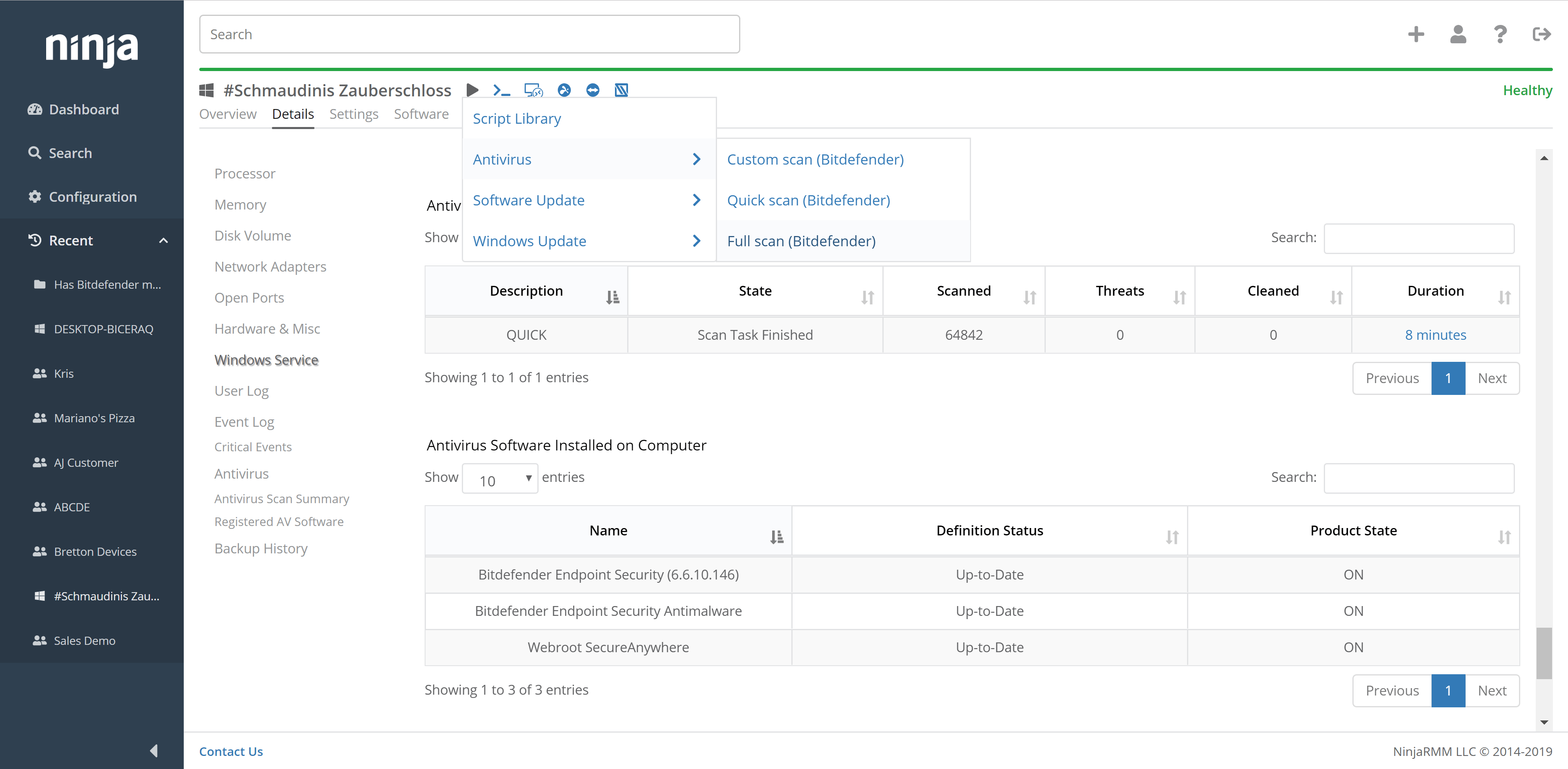The width and height of the screenshot is (1568, 769).
Task: Click the Ninja remote icon beside TeamViewer
Action: 621,90
